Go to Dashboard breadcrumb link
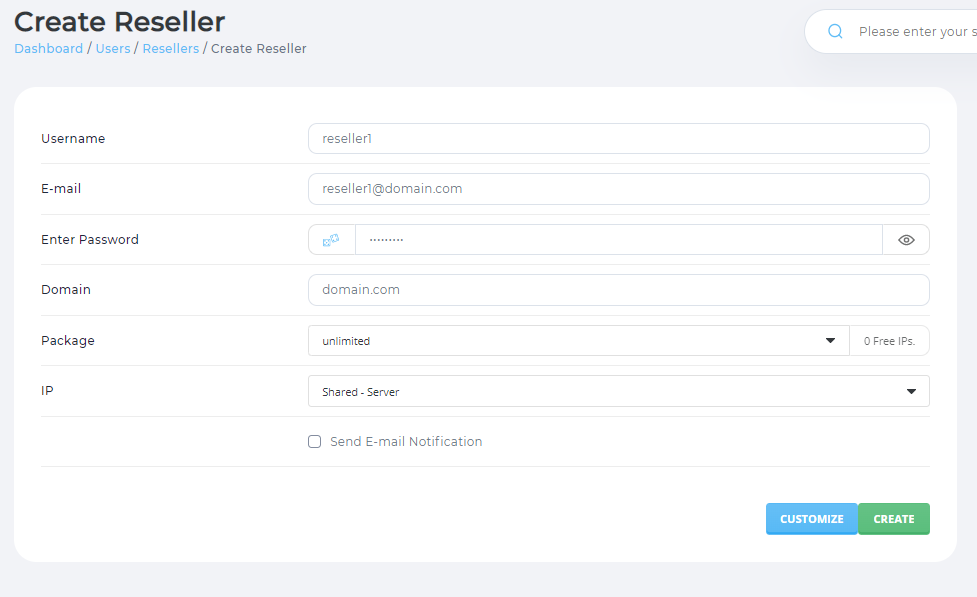 point(48,49)
